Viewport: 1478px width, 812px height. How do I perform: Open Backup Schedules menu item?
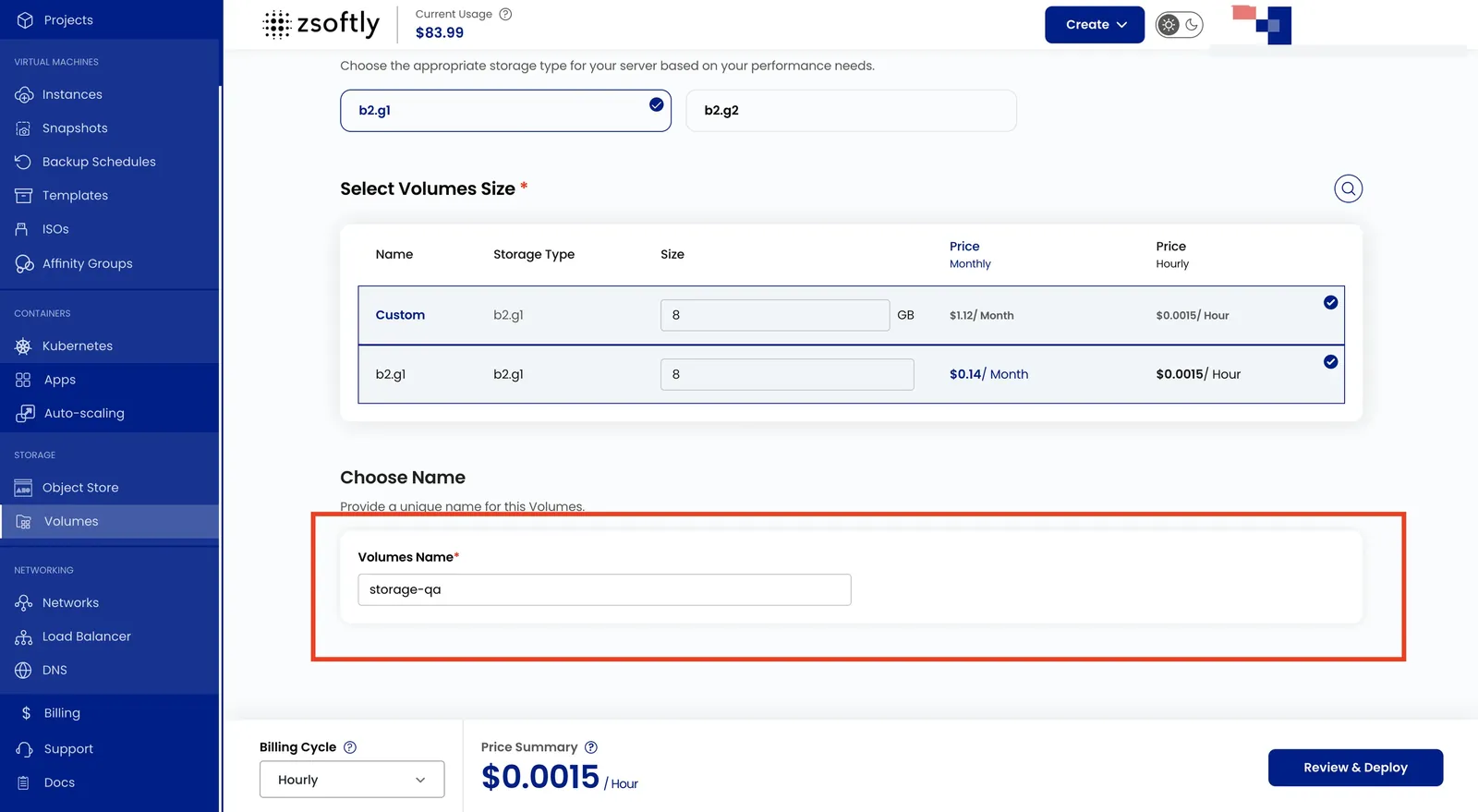coord(99,162)
